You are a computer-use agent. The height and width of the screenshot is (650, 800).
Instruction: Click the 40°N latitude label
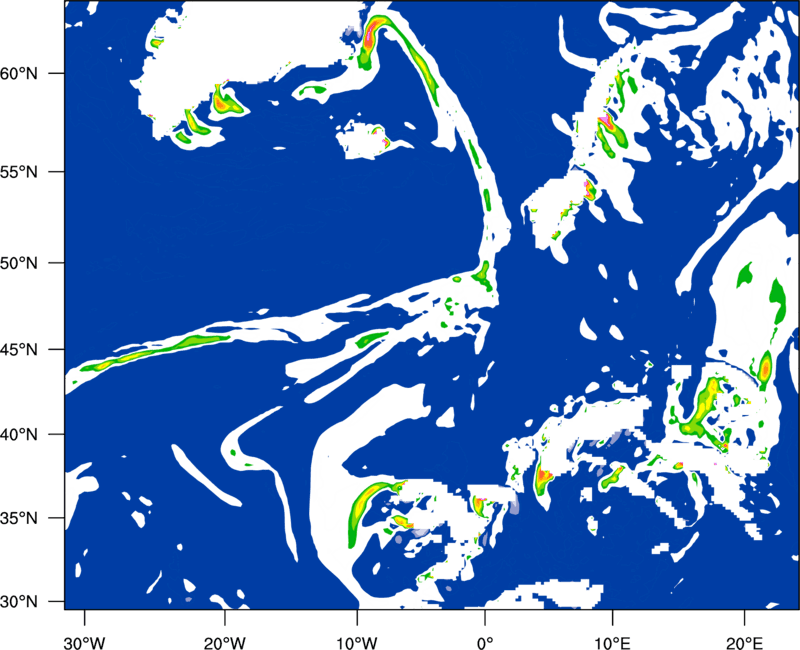[x=19, y=435]
